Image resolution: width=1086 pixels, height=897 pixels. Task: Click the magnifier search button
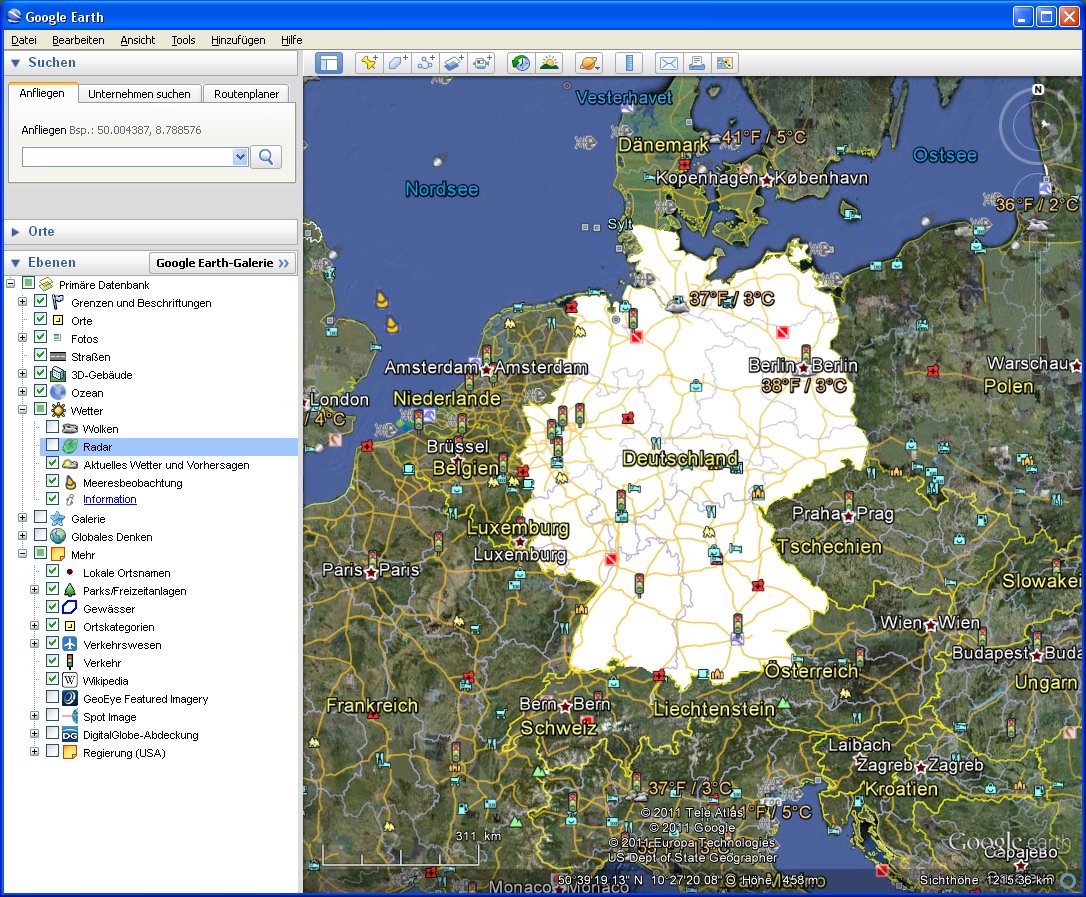266,157
